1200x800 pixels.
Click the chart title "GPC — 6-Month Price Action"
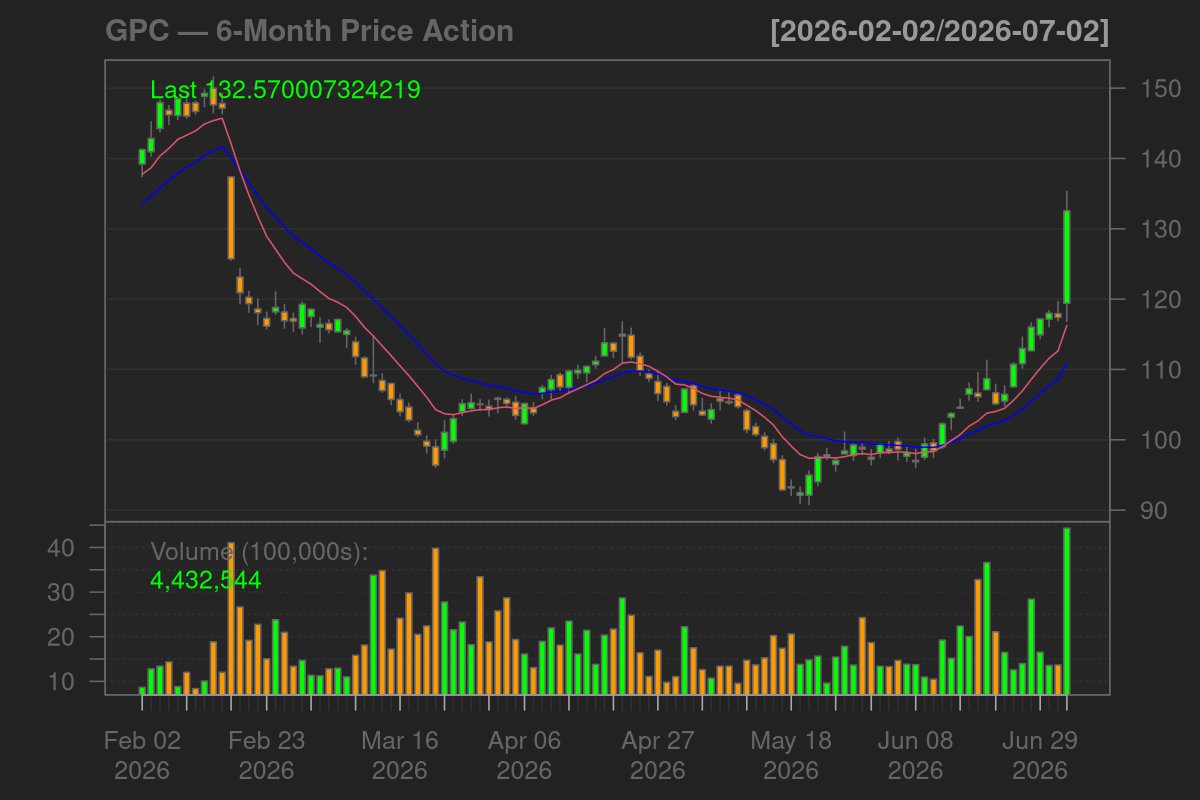[309, 32]
